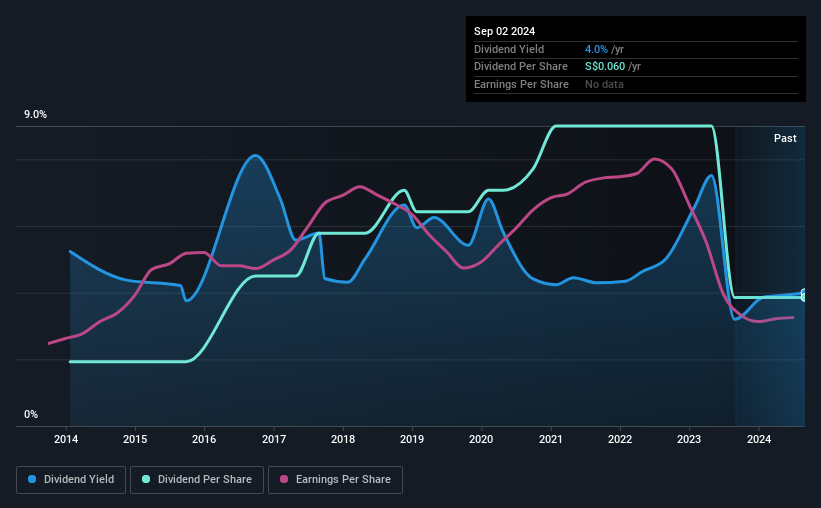Screen dimensions: 821x508
Task: Click the Dividend Yield row label in tooltip
Action: 509,49
